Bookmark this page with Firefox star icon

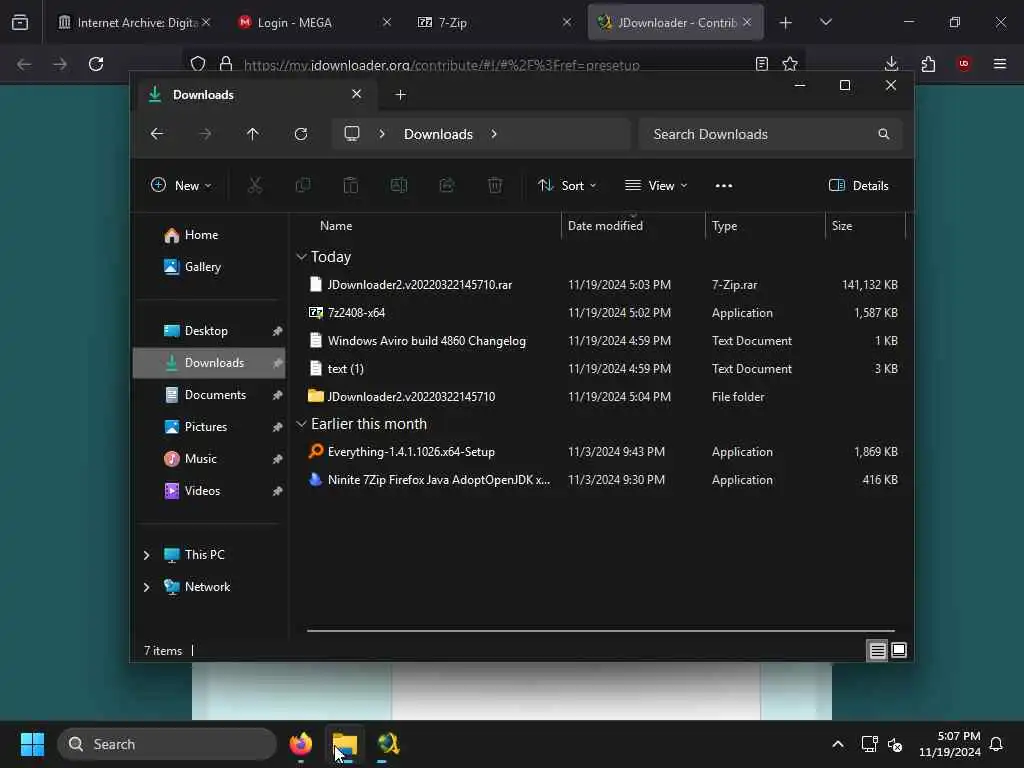(x=790, y=64)
